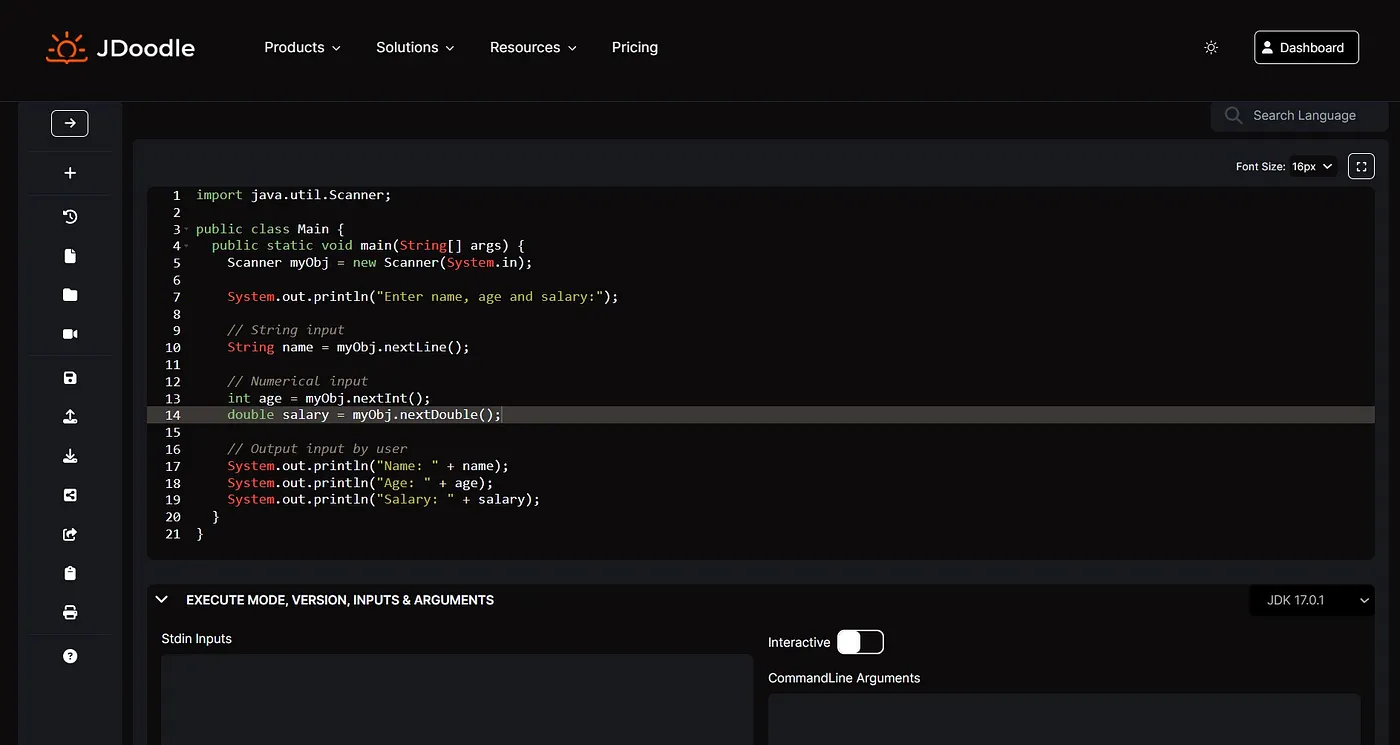Toggle the Interactive mode switch
Screen dimensions: 1400x745
click(860, 642)
